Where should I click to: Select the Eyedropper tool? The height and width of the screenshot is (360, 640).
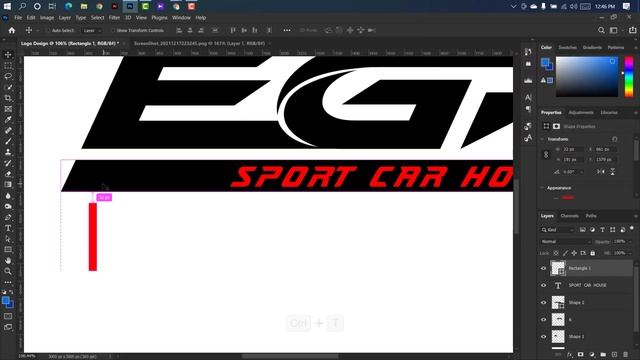click(x=8, y=120)
